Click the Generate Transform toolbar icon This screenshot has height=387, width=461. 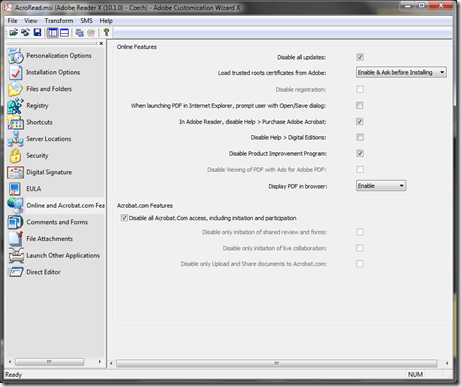[x=79, y=33]
